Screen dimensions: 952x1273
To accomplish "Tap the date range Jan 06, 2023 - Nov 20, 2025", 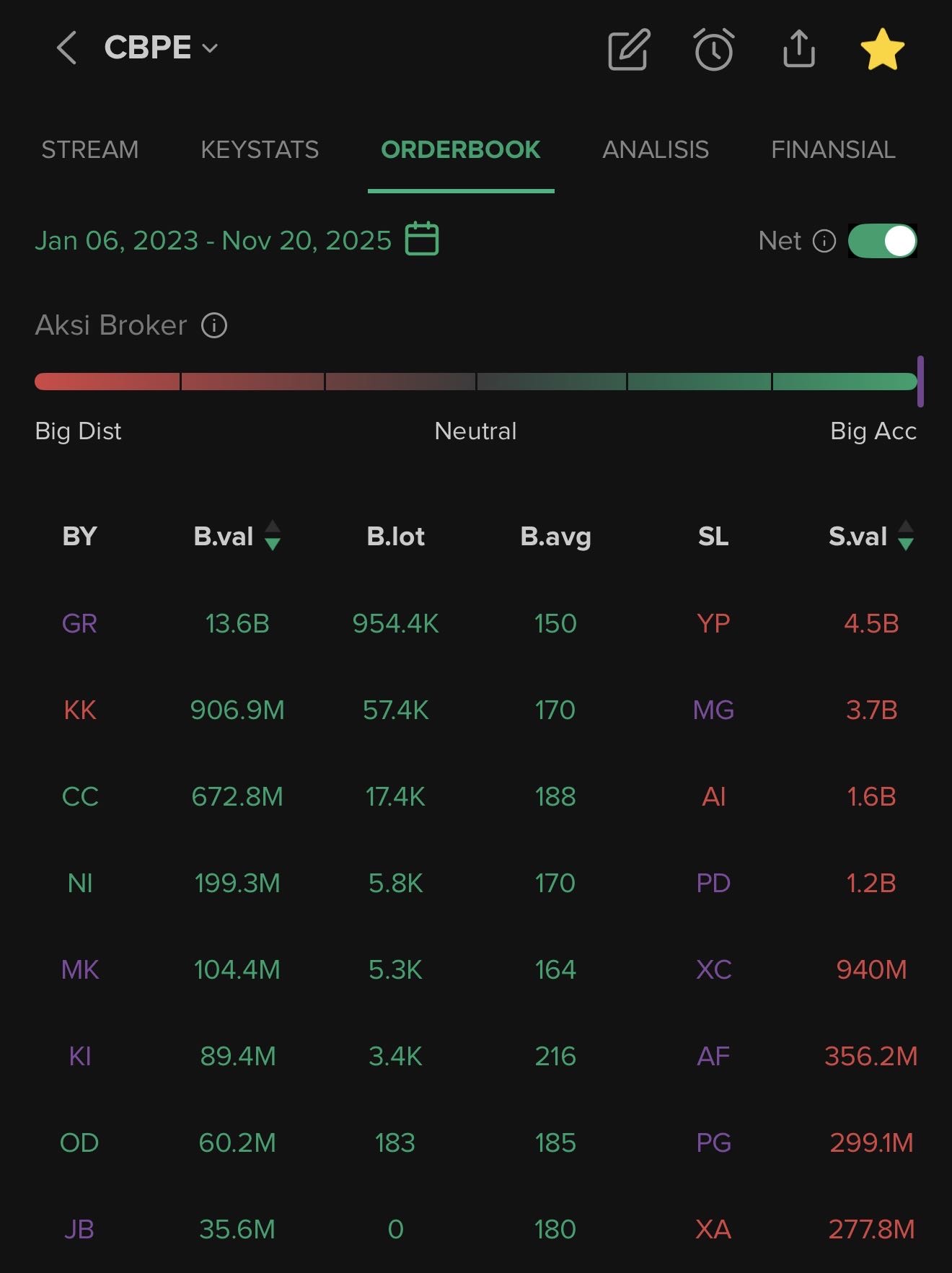I will coord(213,240).
